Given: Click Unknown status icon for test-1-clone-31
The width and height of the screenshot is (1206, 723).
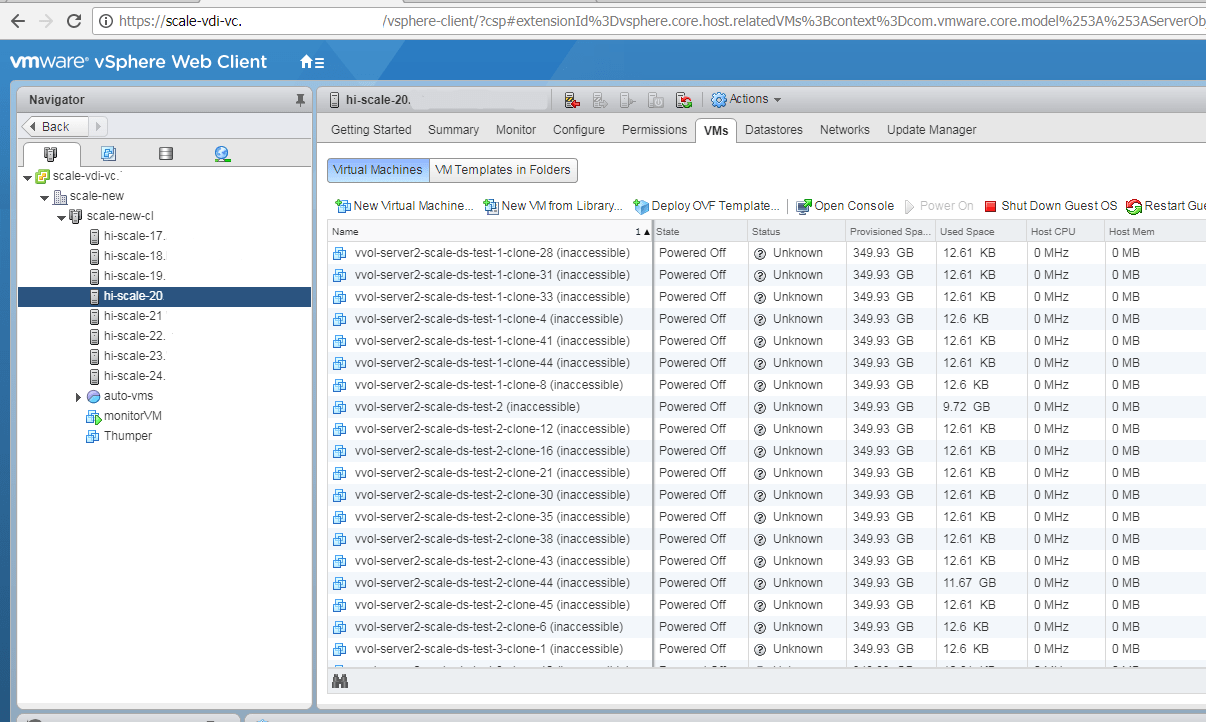Looking at the screenshot, I should click(760, 275).
